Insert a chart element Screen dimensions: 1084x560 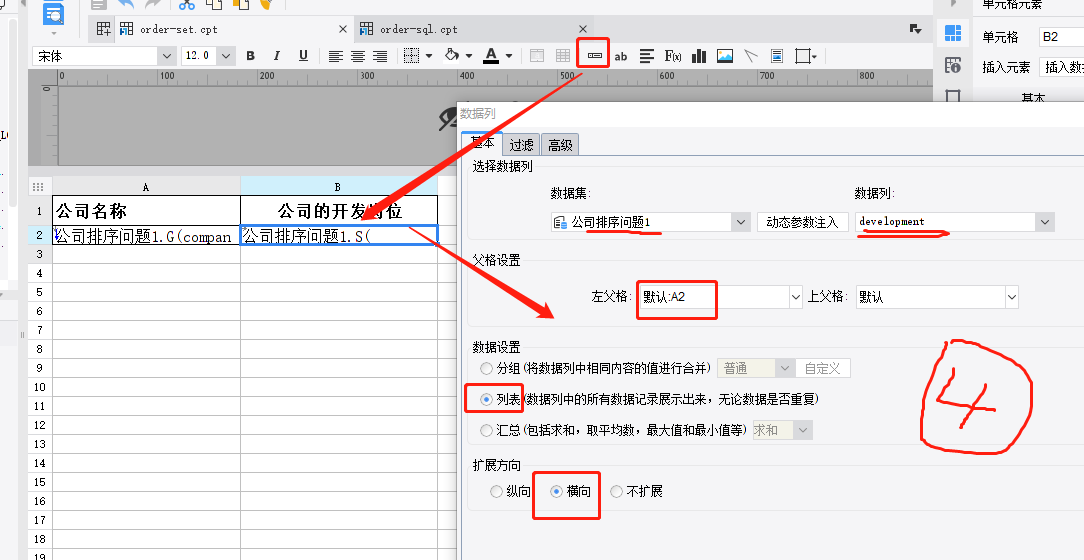699,56
